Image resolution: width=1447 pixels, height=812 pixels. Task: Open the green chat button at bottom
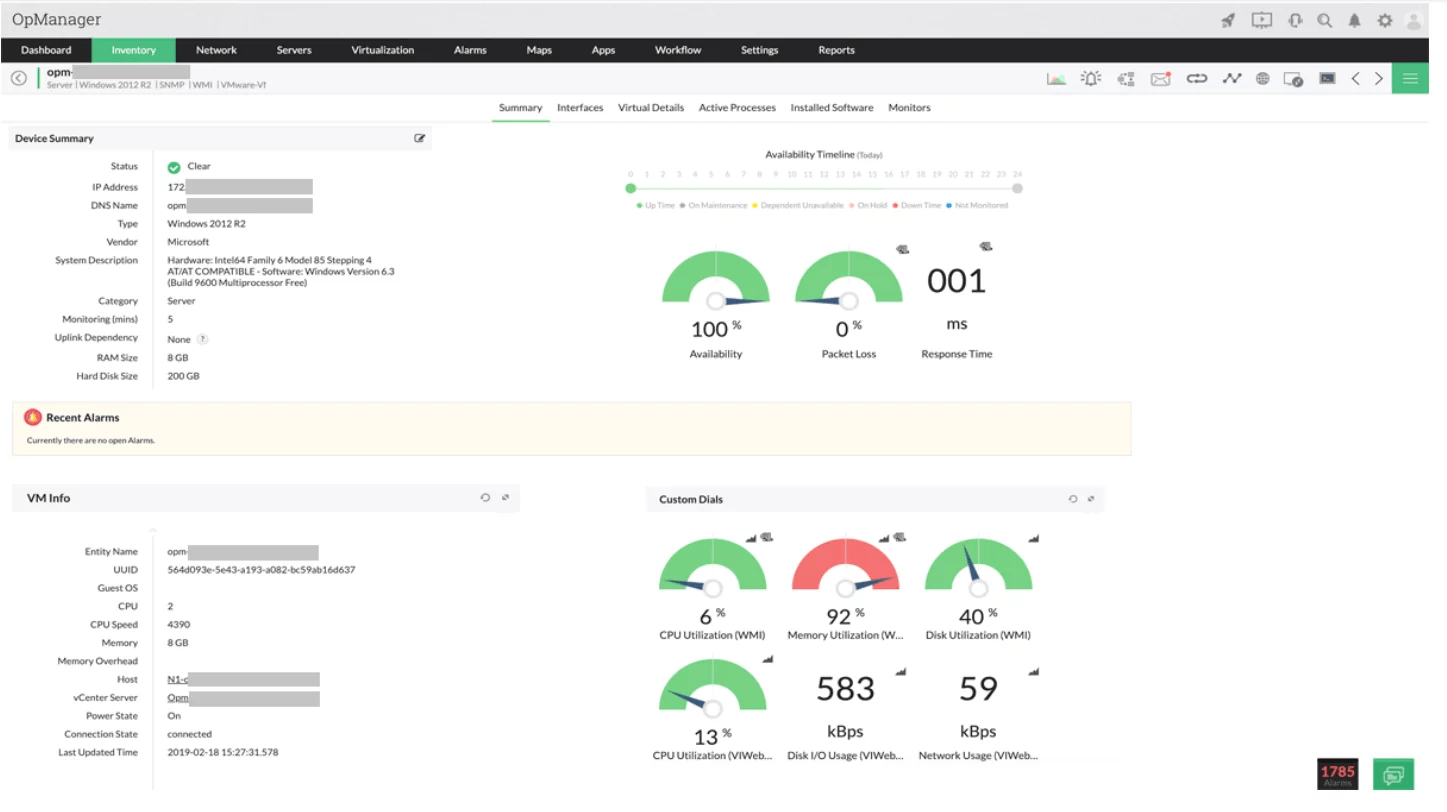tap(1394, 774)
